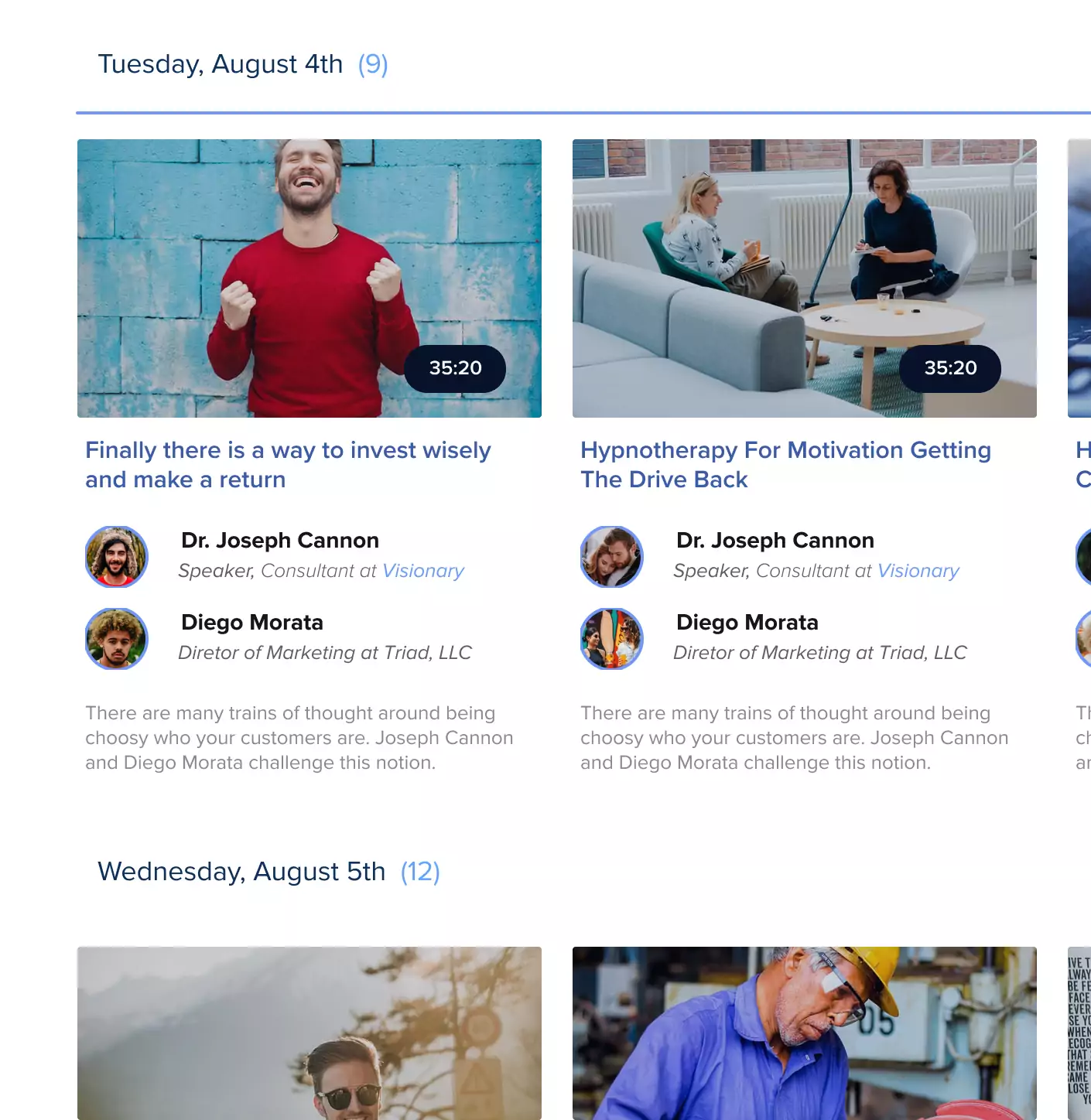Click the (12) session count next to Wednesday
The width and height of the screenshot is (1091, 1120).
coord(420,872)
